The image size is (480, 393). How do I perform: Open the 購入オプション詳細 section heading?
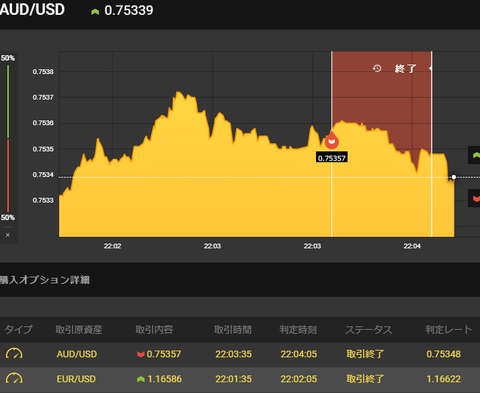(45, 280)
